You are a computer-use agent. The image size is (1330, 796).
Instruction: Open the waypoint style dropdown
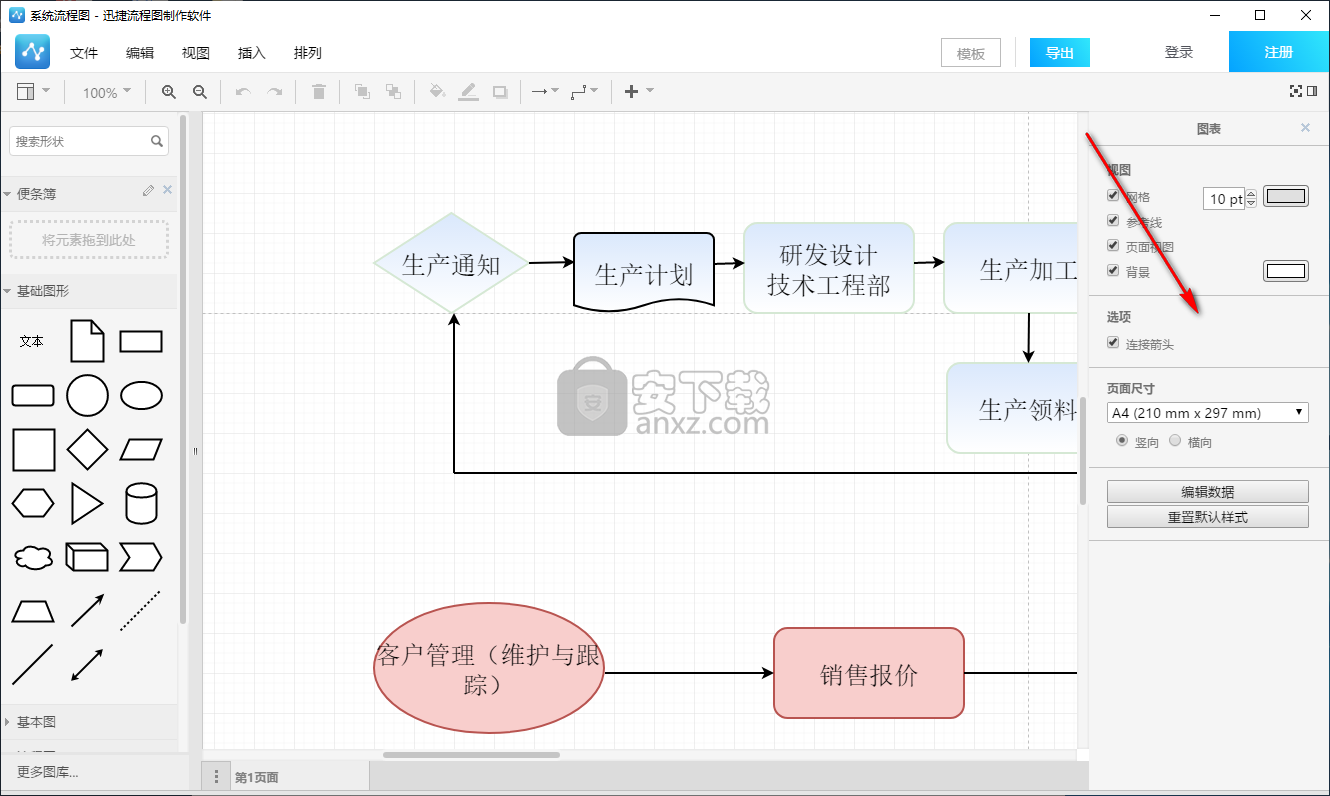pos(584,92)
